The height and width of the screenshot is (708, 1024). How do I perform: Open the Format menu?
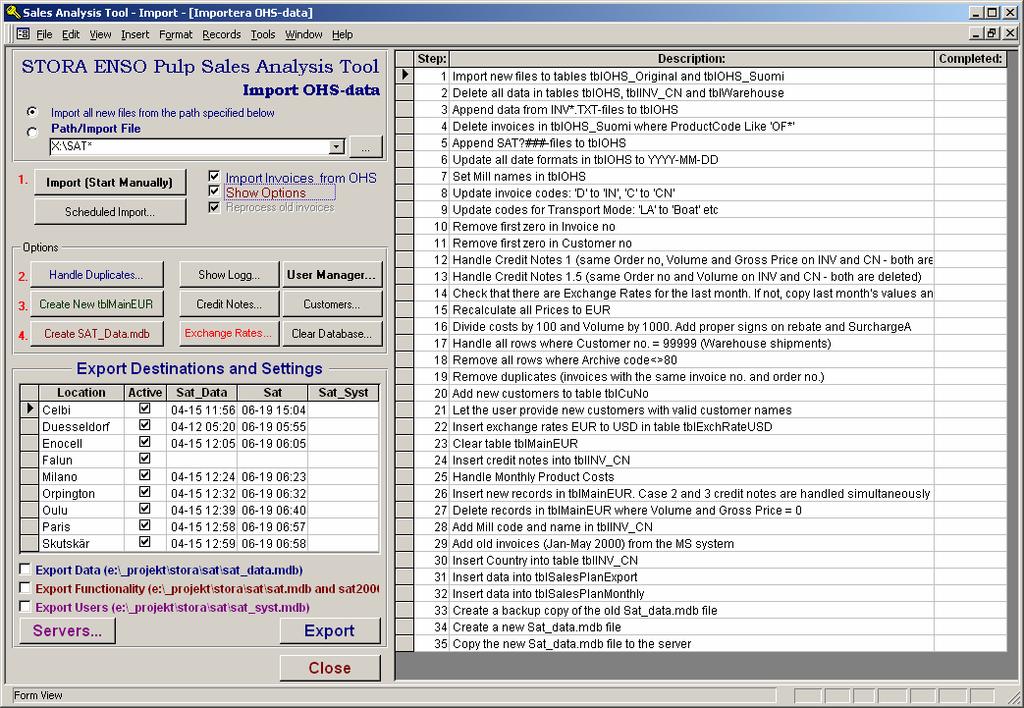point(176,35)
